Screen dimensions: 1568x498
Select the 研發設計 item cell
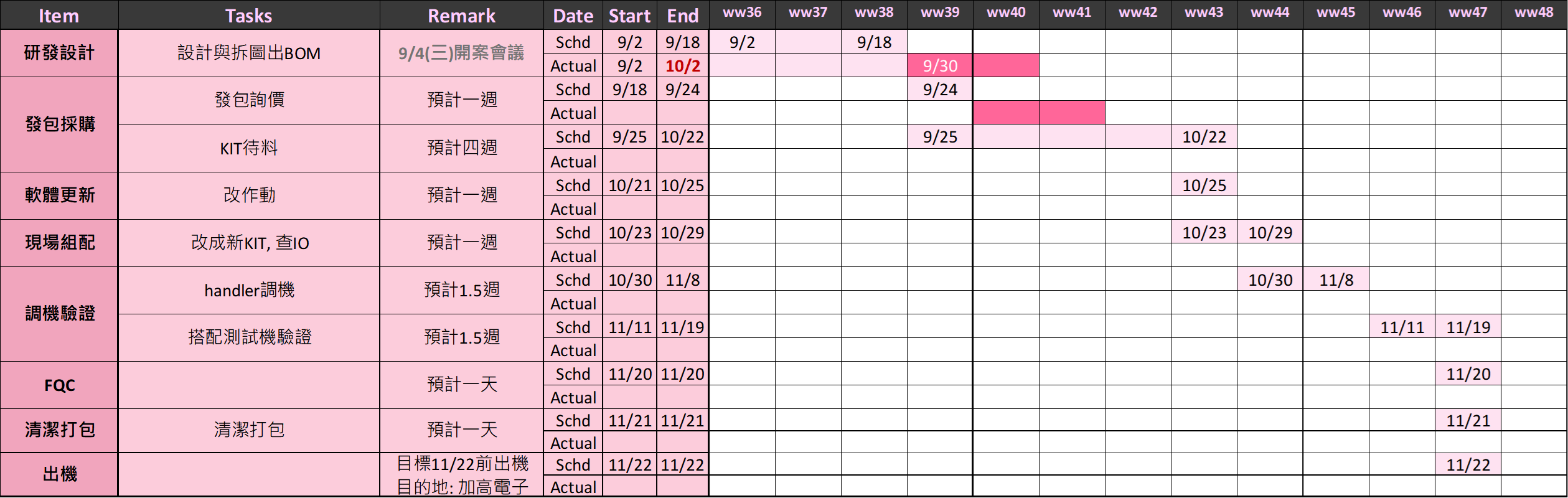tap(59, 53)
